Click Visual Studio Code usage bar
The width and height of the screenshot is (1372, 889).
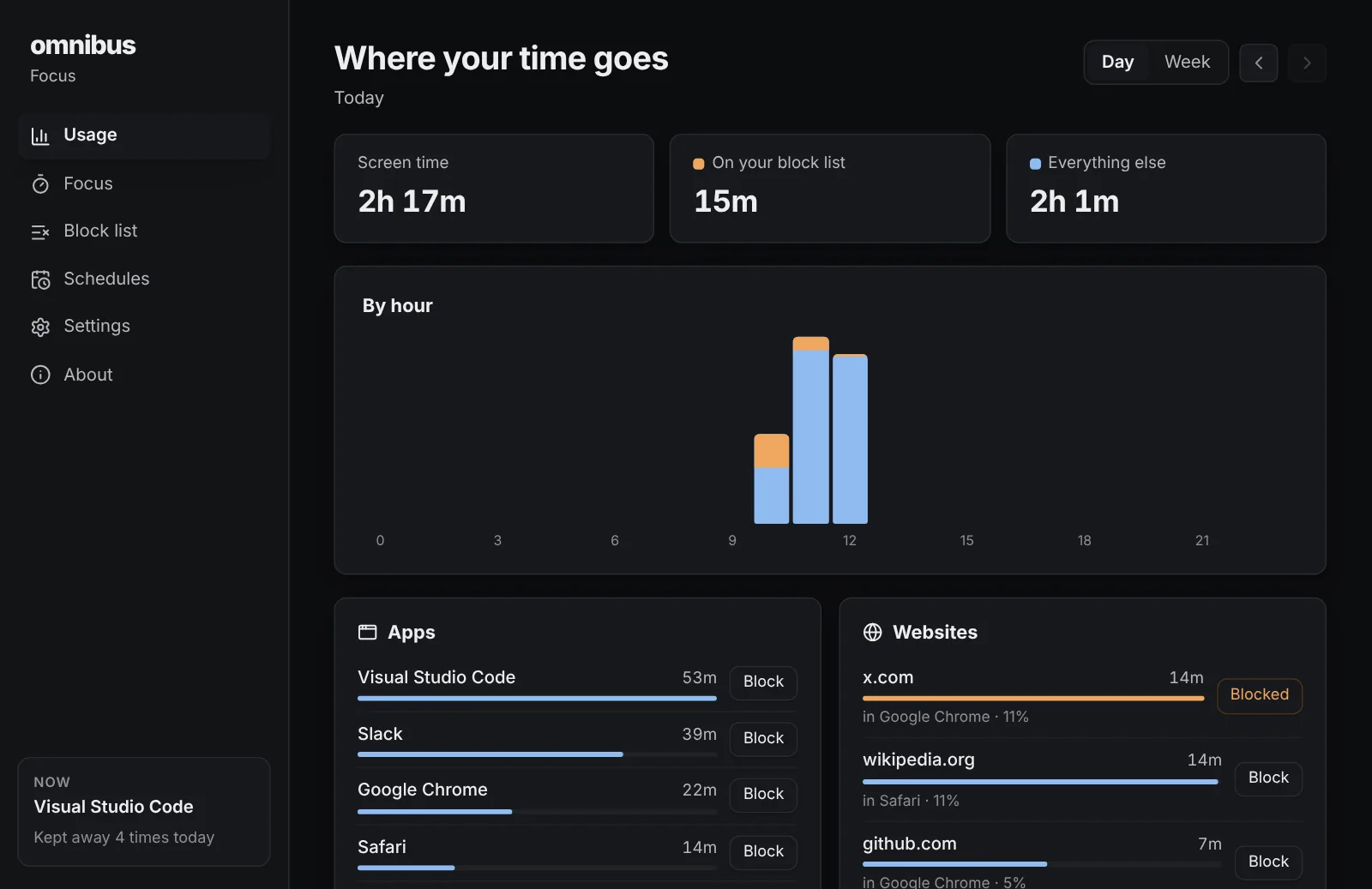click(x=537, y=699)
